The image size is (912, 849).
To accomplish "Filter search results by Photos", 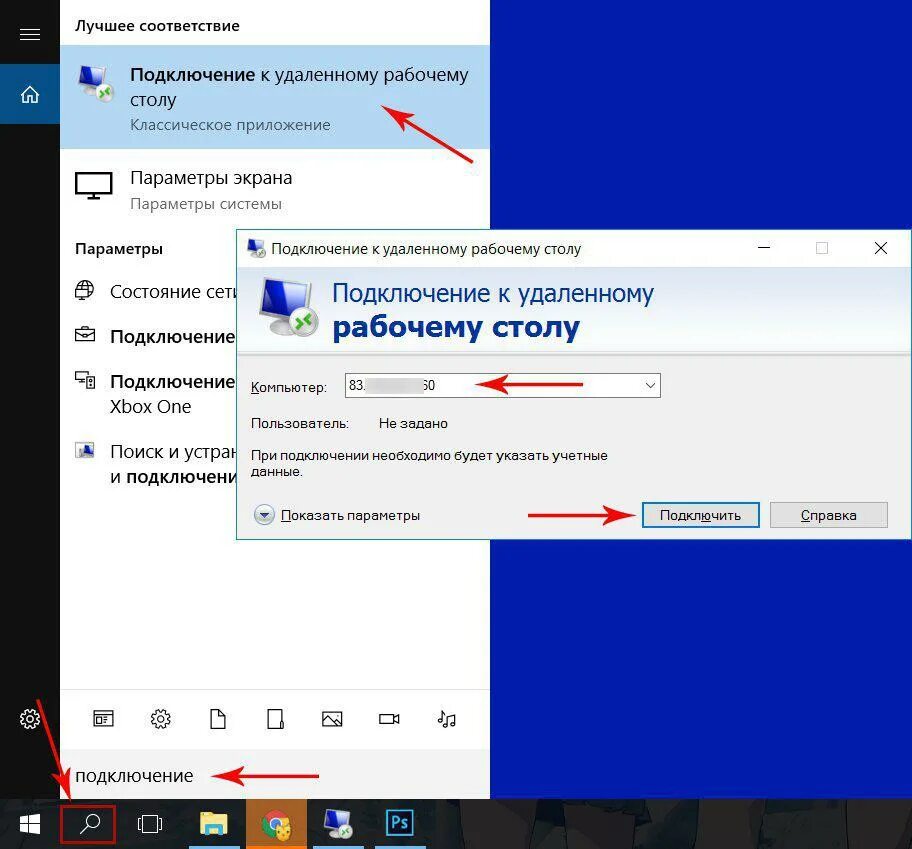I will point(332,719).
